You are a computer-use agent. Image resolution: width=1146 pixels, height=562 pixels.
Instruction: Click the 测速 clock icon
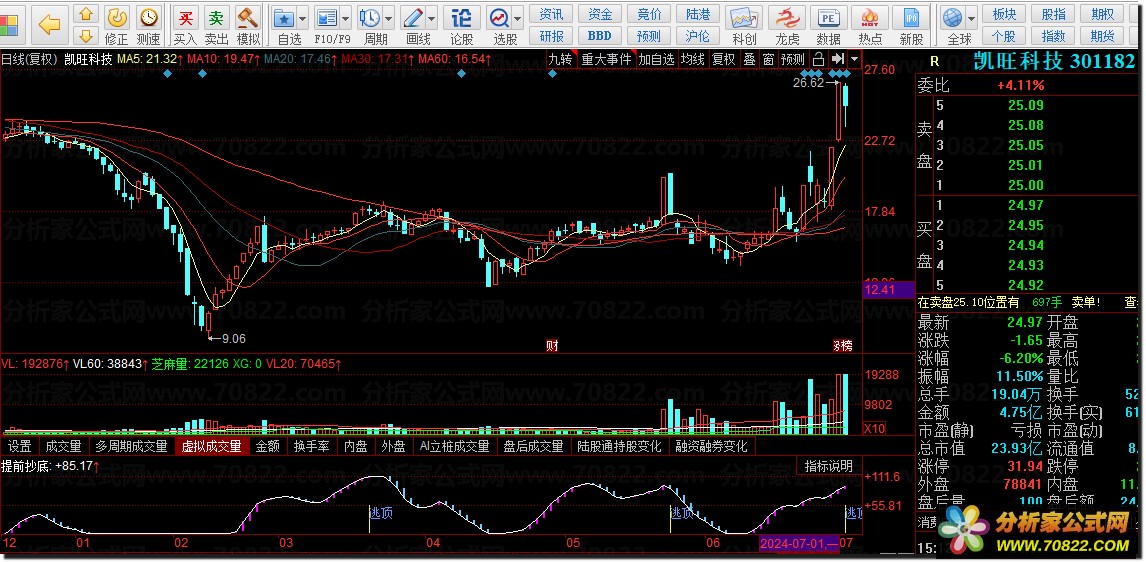click(148, 18)
